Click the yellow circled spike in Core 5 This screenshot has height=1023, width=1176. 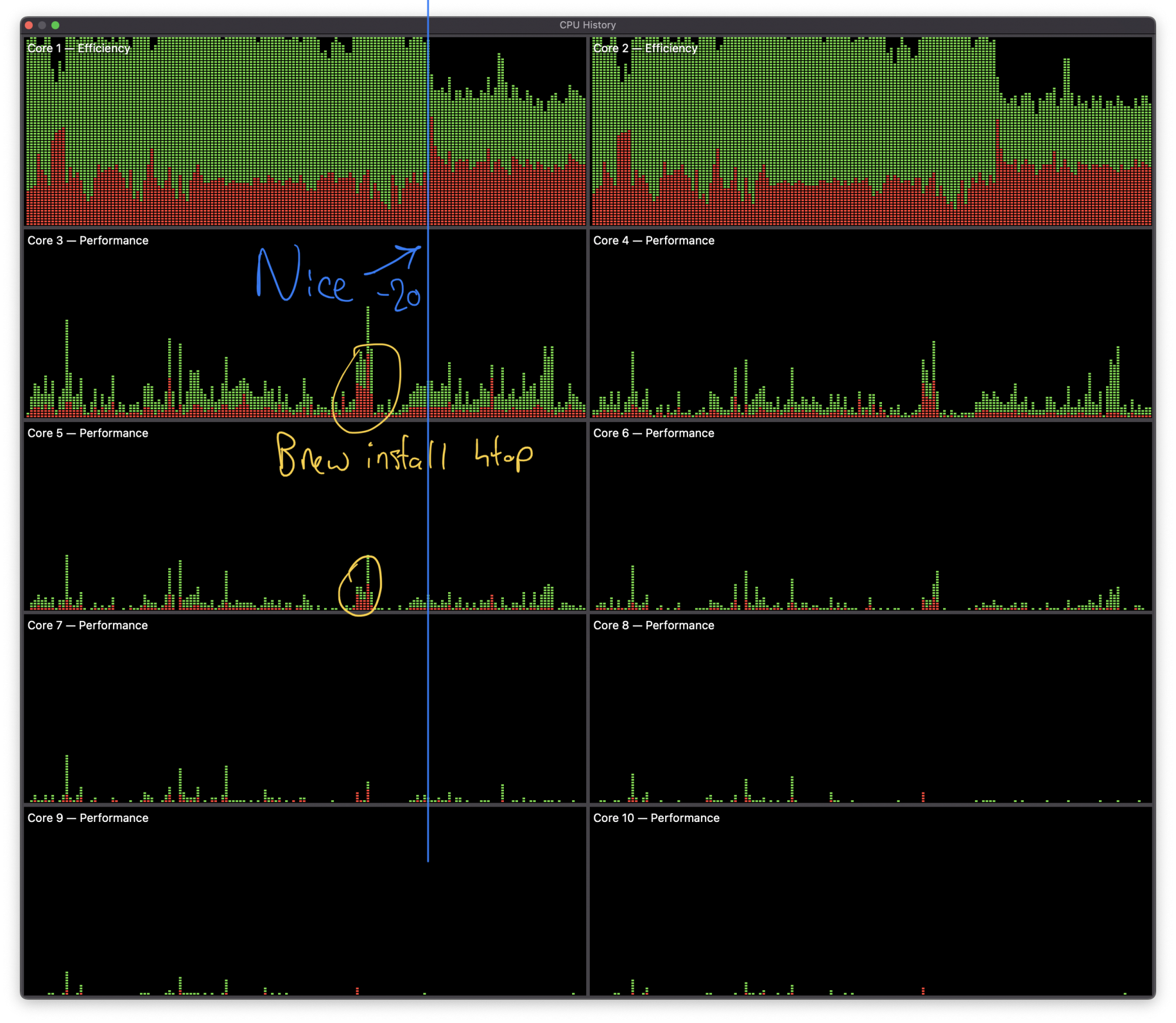[x=360, y=586]
